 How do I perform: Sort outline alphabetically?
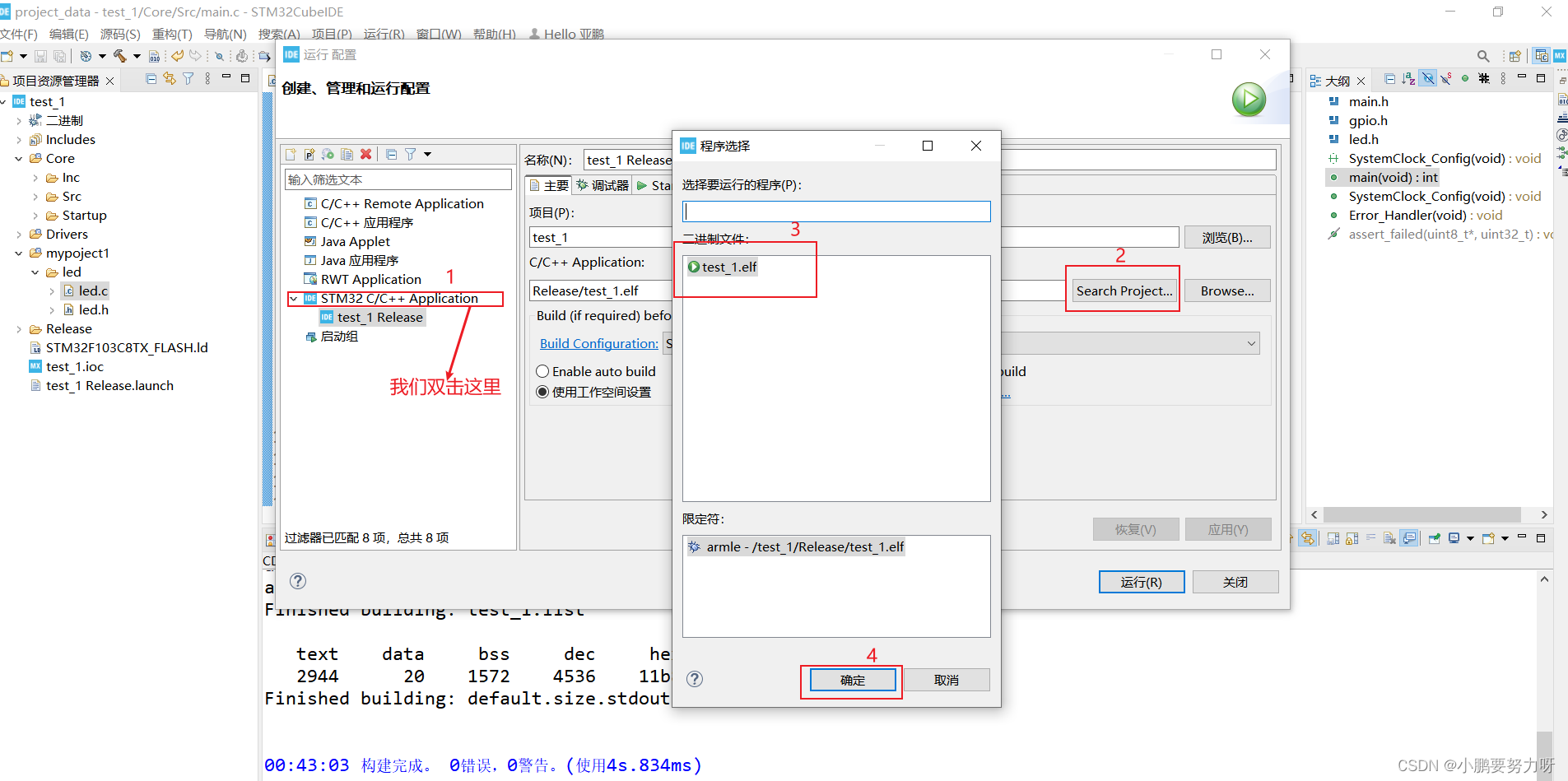[x=1409, y=79]
